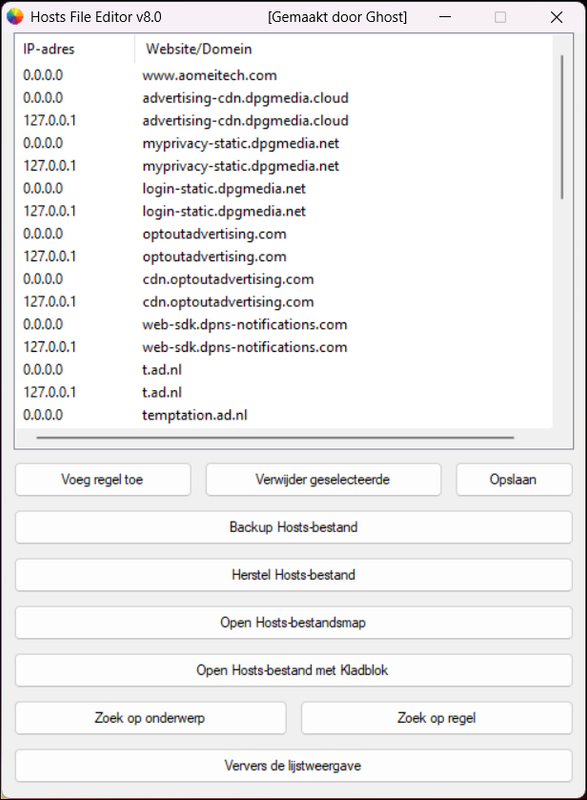Select 127.0.0.1 row's web-sdk.dpns-notifications.com domain

click(x=245, y=347)
